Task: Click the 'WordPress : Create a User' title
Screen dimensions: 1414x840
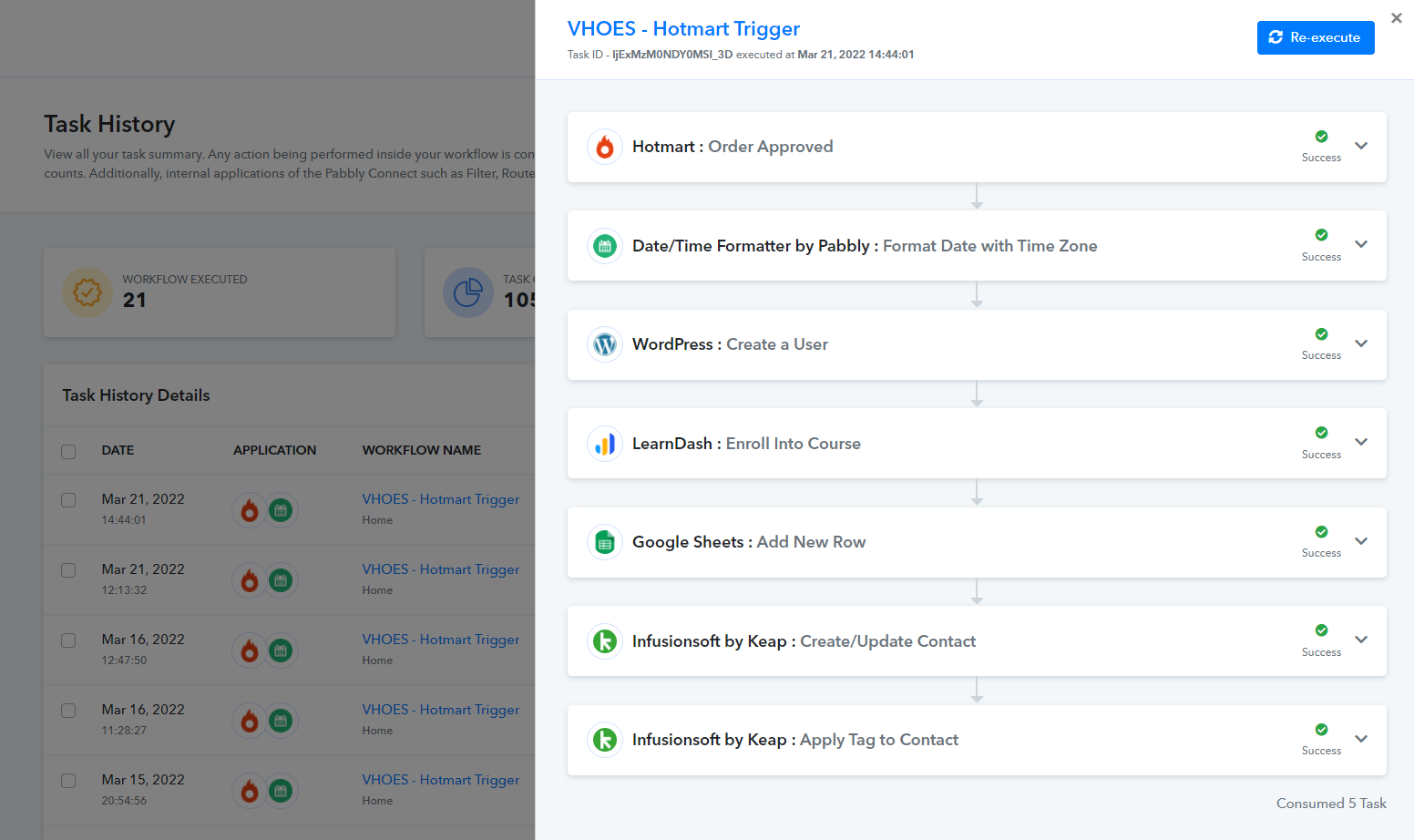Action: pos(730,344)
